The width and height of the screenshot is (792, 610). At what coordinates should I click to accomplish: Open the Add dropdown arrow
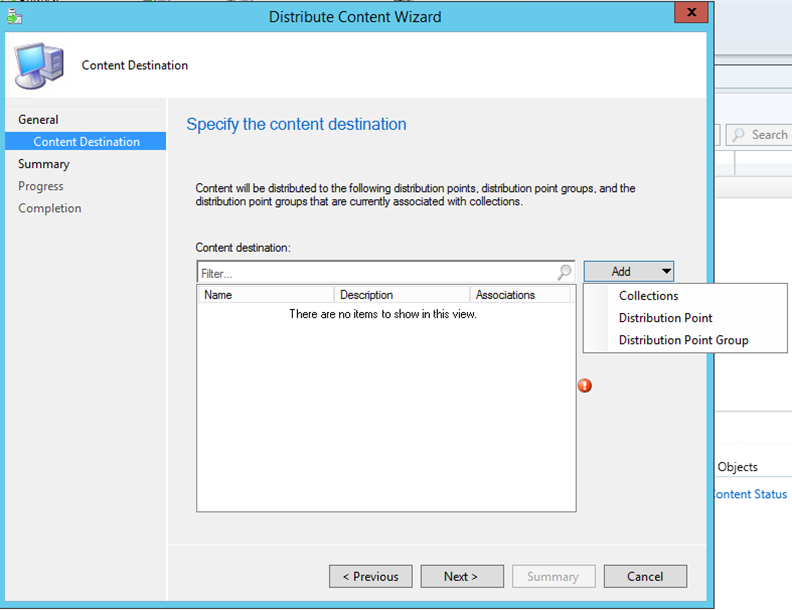tap(666, 272)
